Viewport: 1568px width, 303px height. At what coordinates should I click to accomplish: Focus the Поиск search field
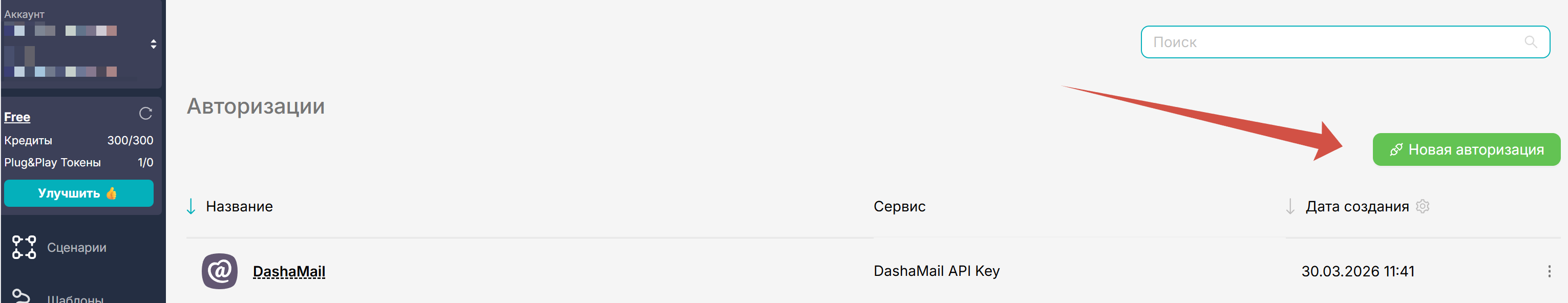point(1333,42)
